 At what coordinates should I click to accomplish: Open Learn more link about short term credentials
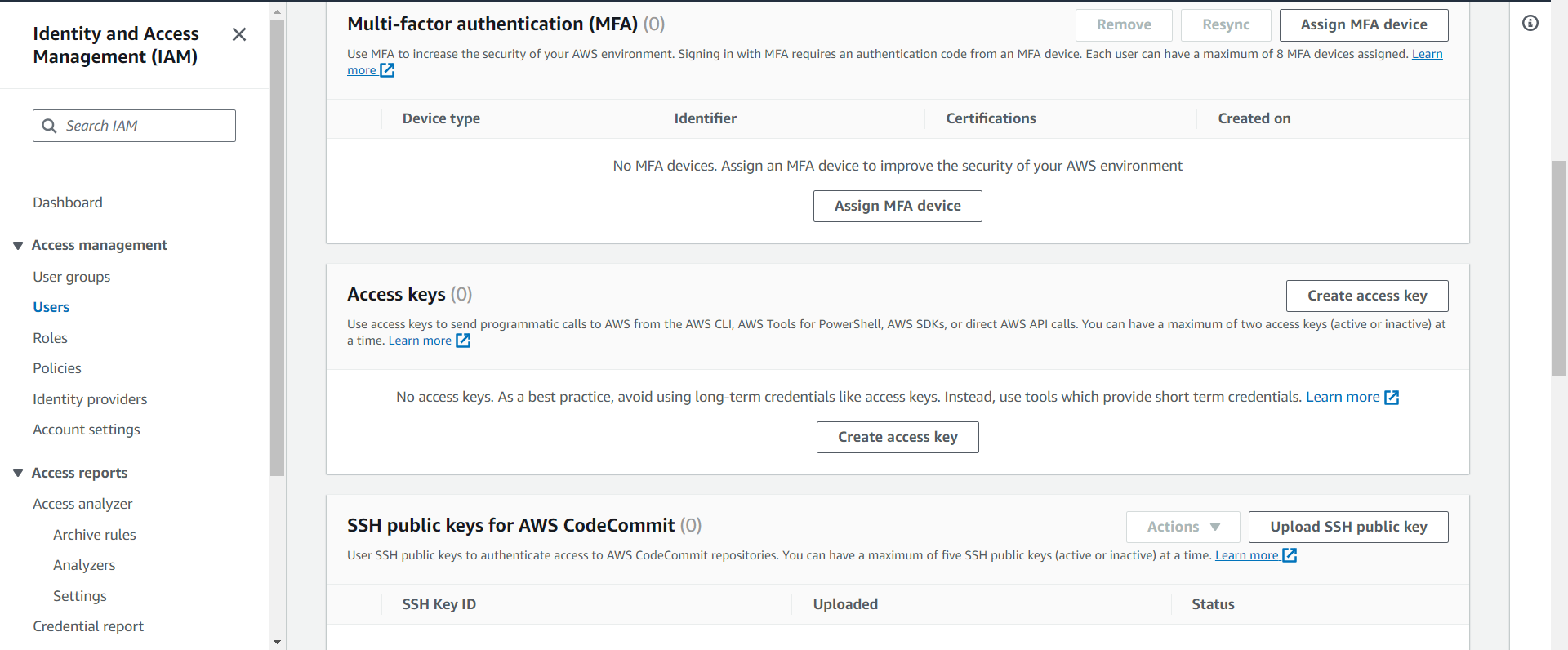click(x=1343, y=397)
